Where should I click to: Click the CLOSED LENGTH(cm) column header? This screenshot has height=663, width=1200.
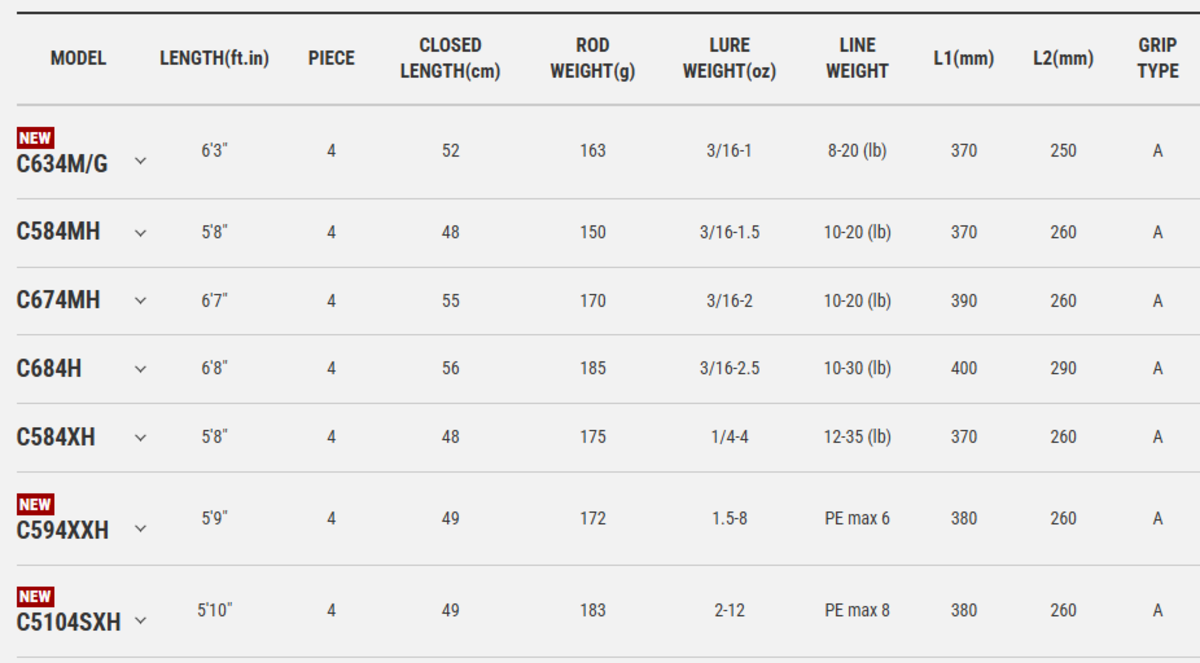pos(450,58)
